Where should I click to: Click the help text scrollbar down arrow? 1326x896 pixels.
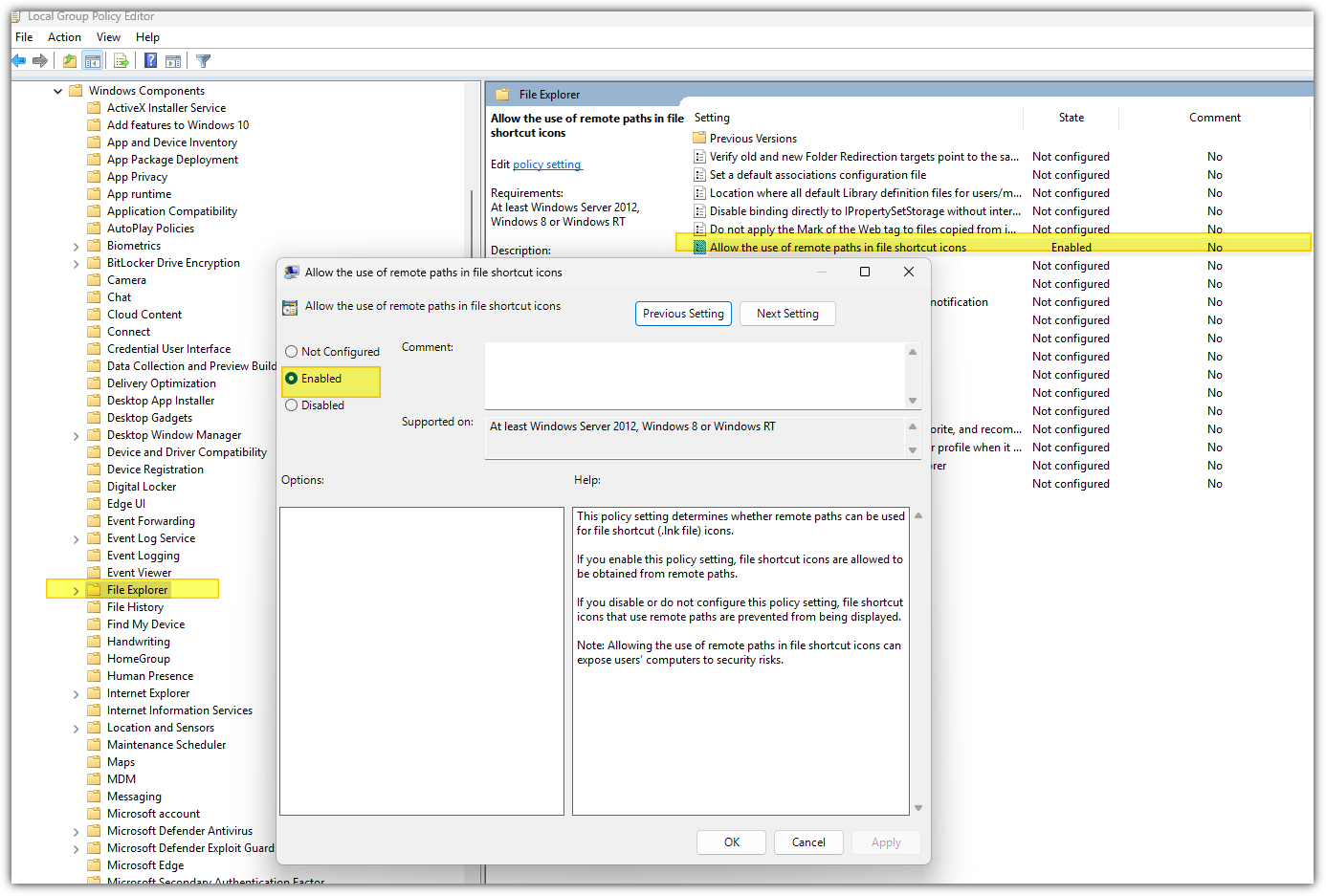[918, 808]
